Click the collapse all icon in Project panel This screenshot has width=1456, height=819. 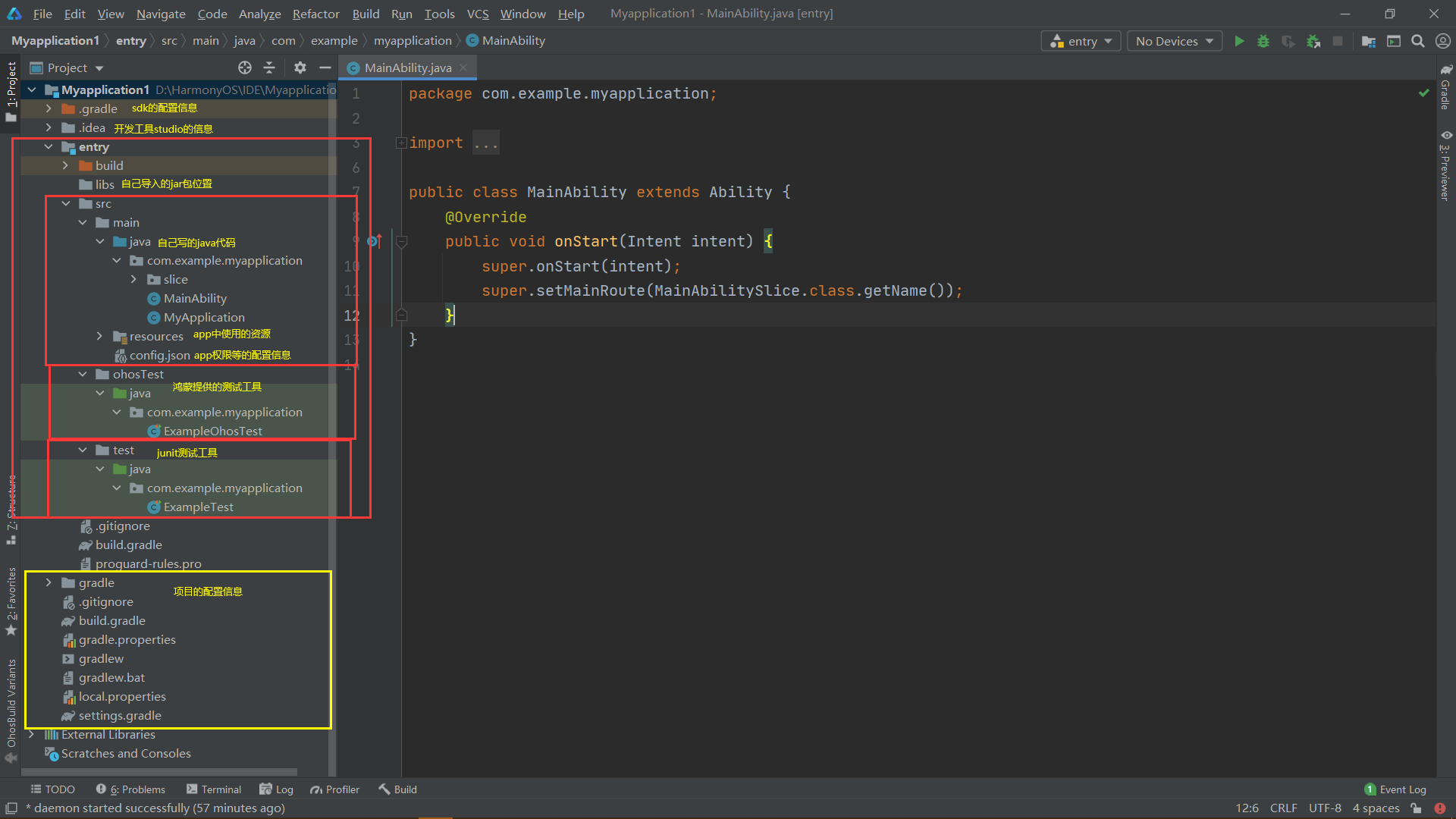(x=269, y=67)
